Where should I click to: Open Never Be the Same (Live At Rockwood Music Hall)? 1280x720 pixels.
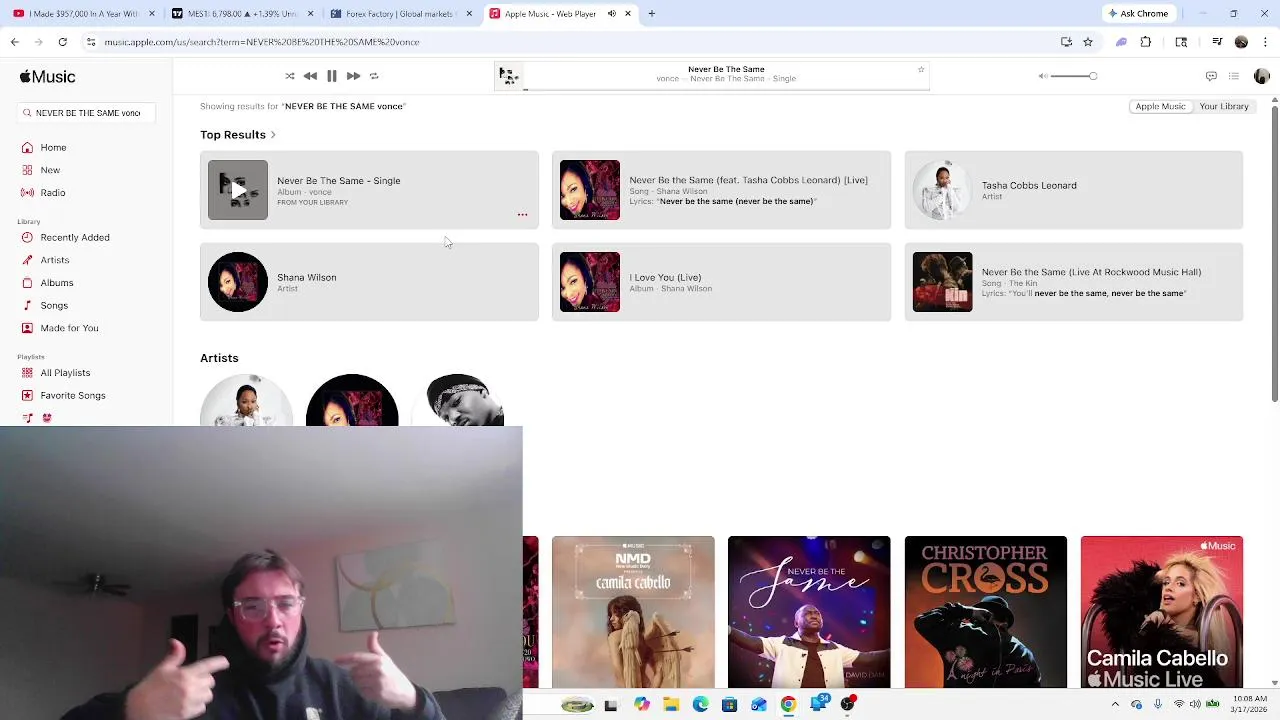tap(1073, 282)
